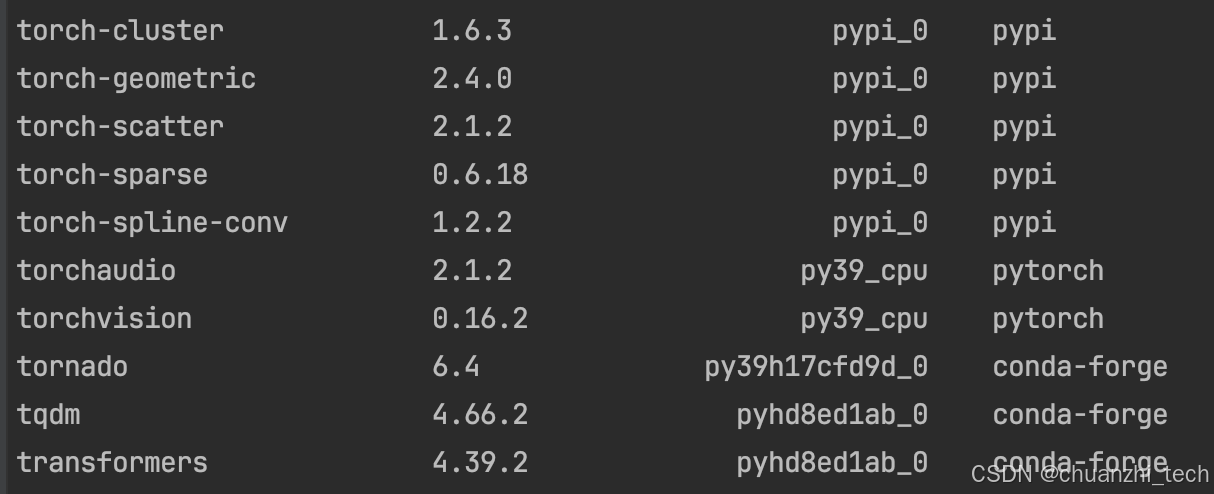
Task: Select version number 0.6.18
Action: coord(480,175)
